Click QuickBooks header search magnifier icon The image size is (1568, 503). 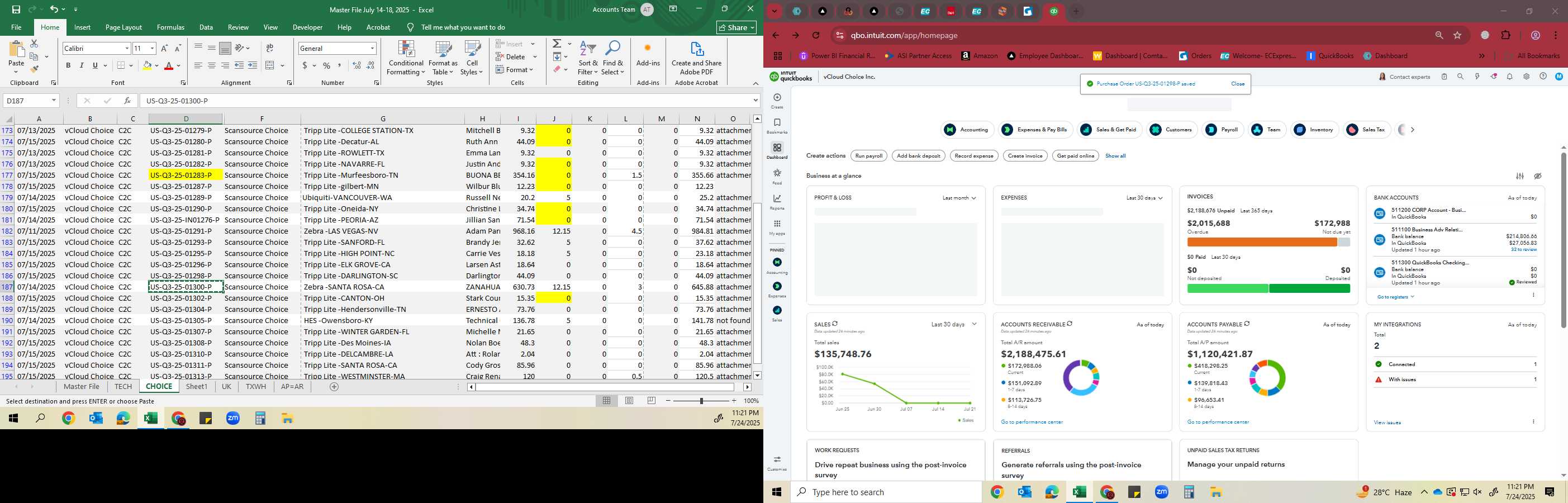1460,77
